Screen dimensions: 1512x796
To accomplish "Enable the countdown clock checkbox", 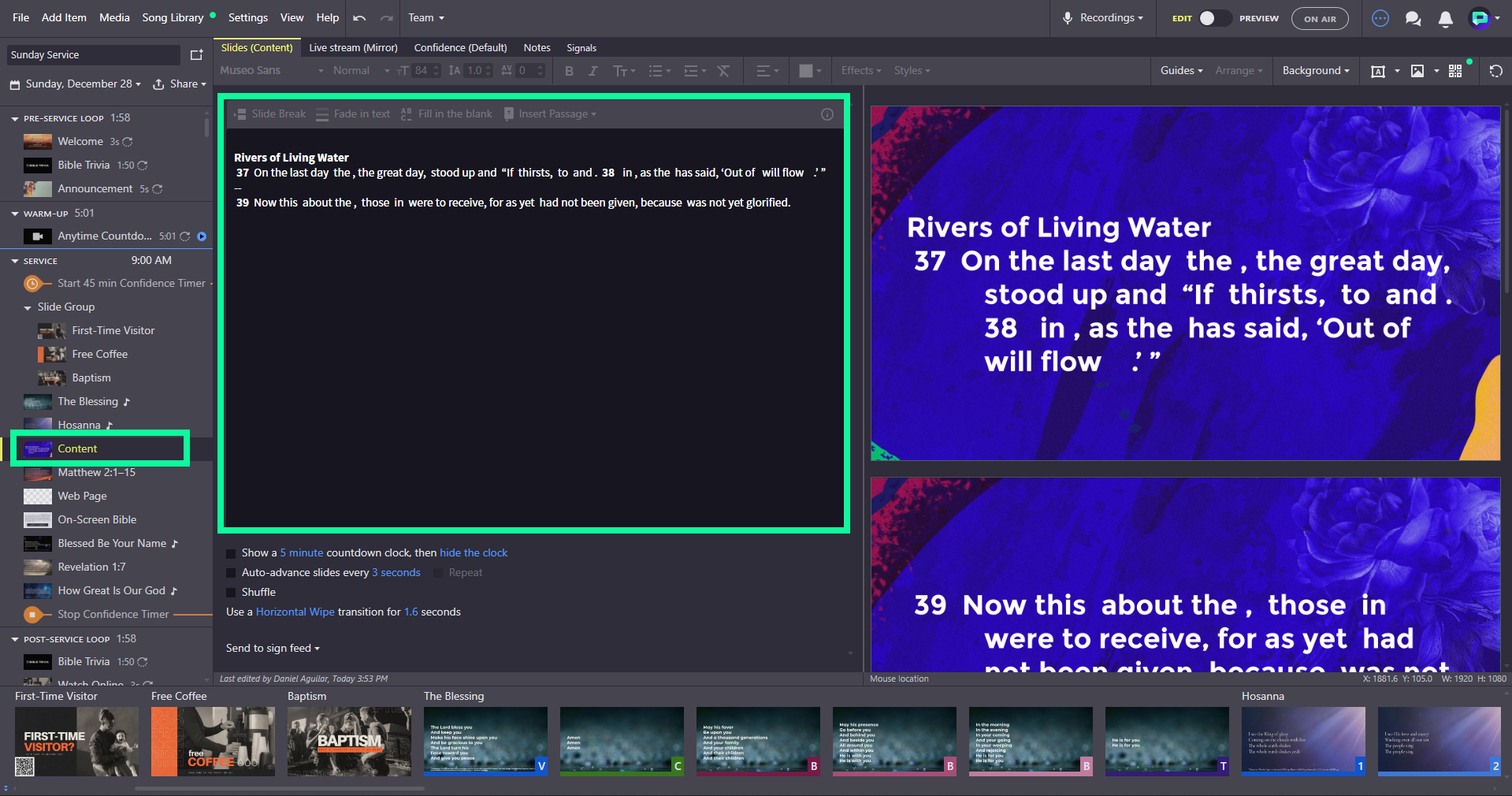I will tap(231, 553).
